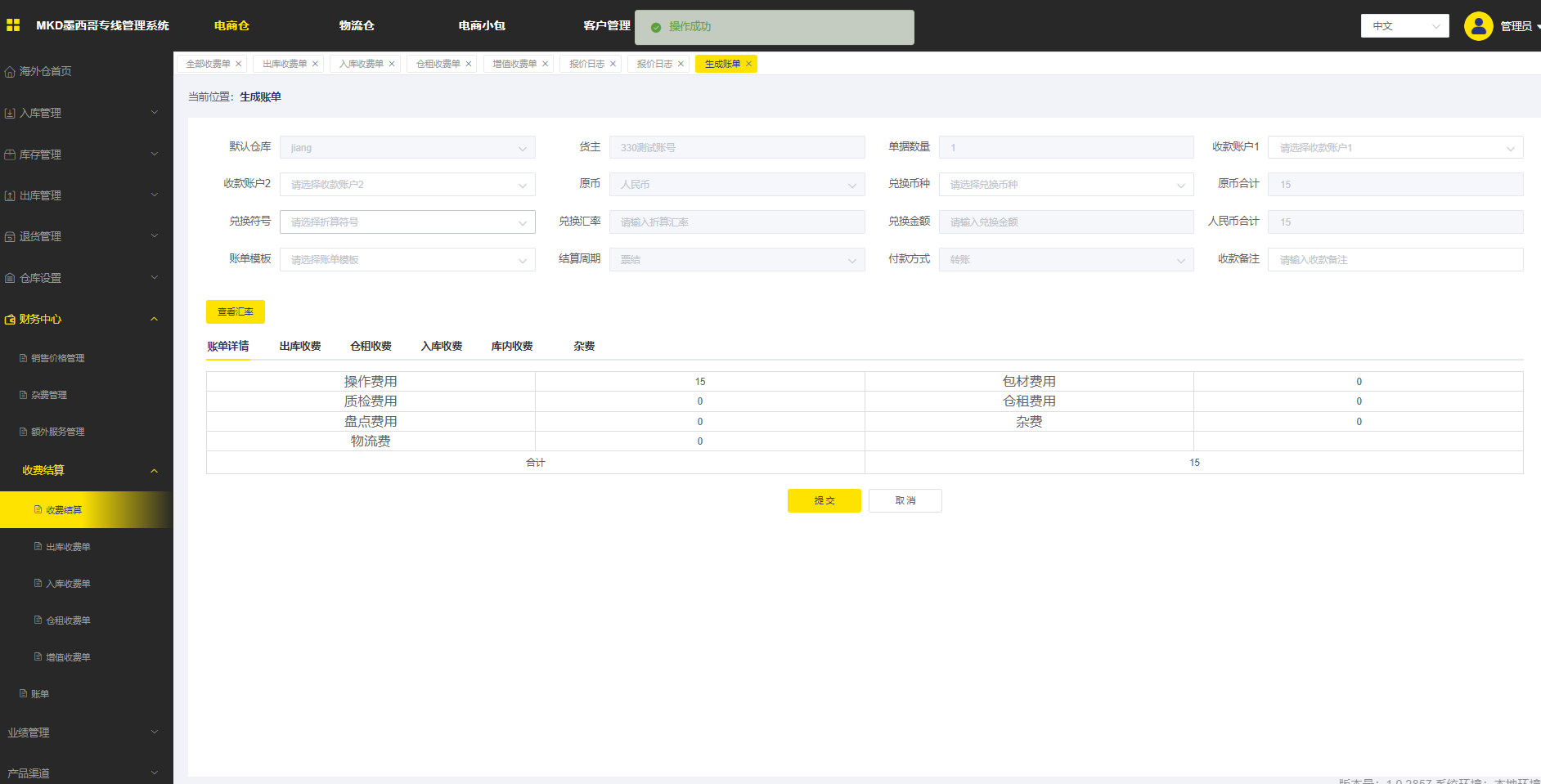The width and height of the screenshot is (1541, 784).
Task: Close the 增值收费单 tab
Action: [546, 64]
